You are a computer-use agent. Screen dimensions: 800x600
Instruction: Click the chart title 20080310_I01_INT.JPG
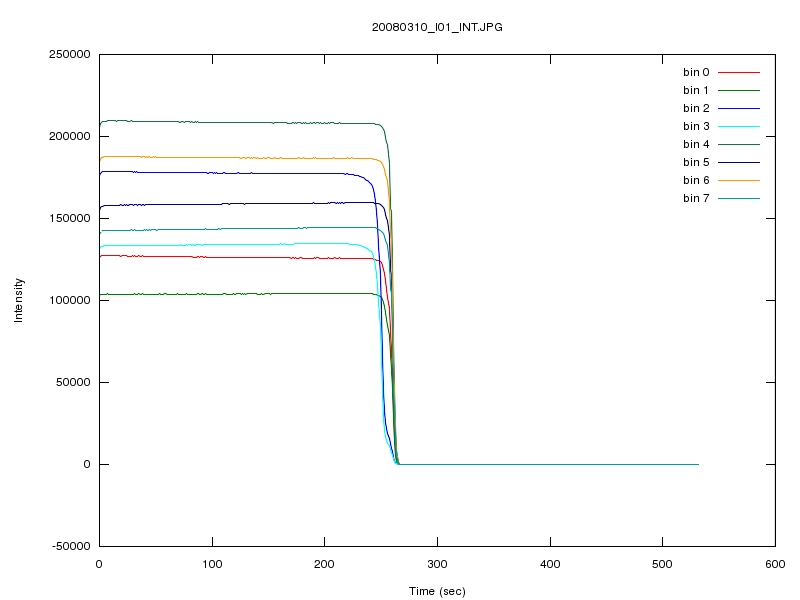pyautogui.click(x=437, y=28)
